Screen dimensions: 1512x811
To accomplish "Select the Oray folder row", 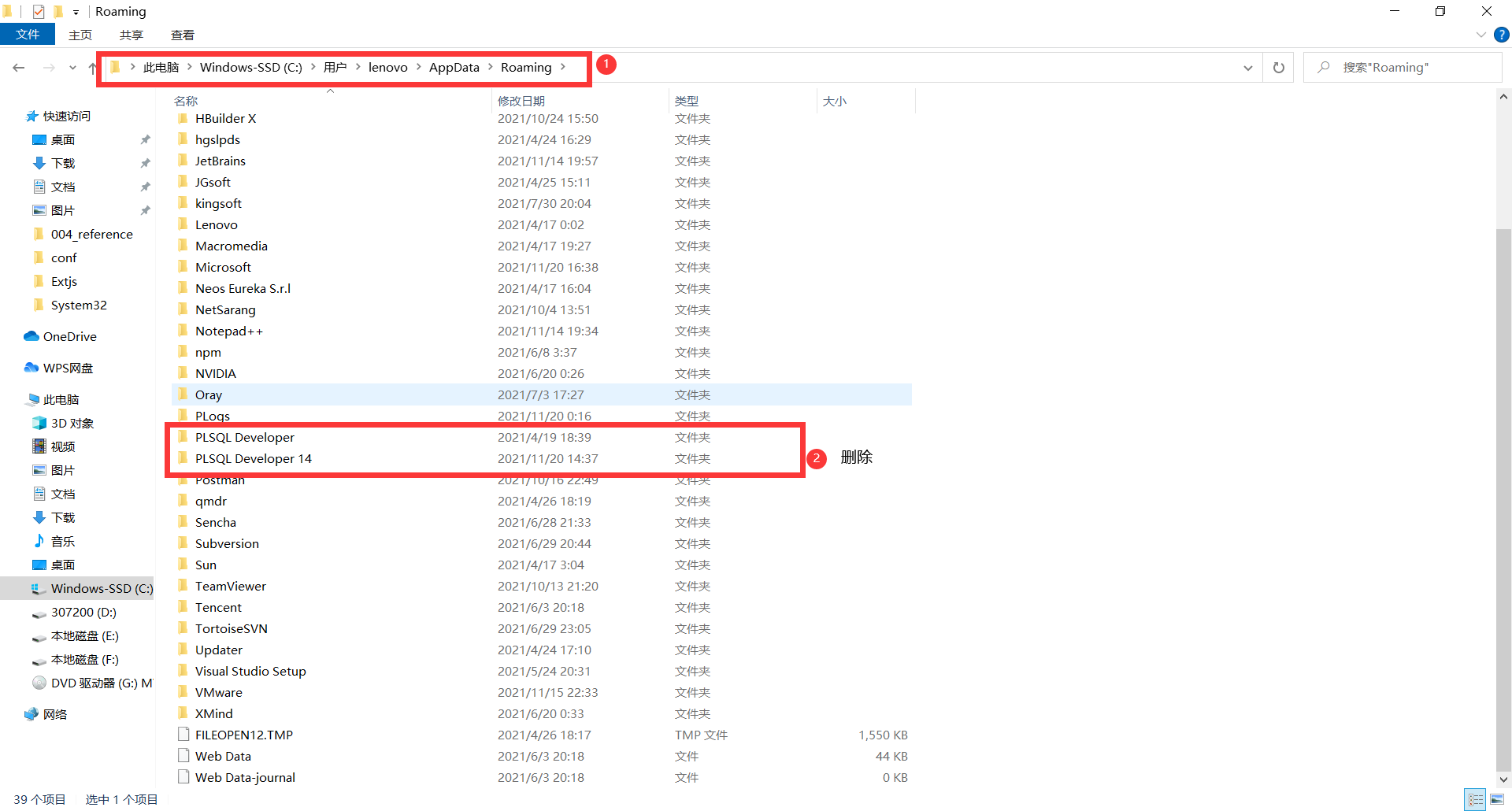I will click(x=542, y=395).
